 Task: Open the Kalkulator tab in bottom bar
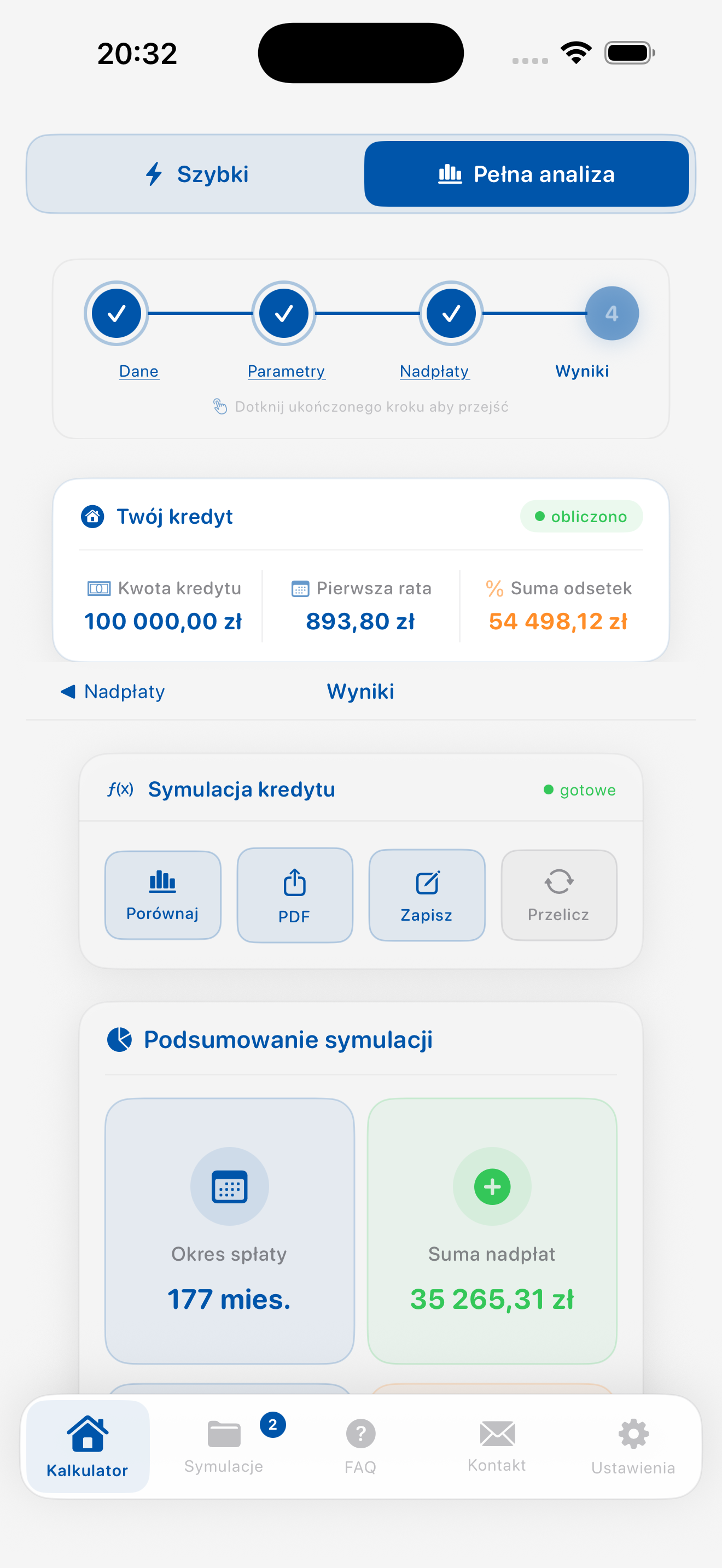click(88, 1447)
